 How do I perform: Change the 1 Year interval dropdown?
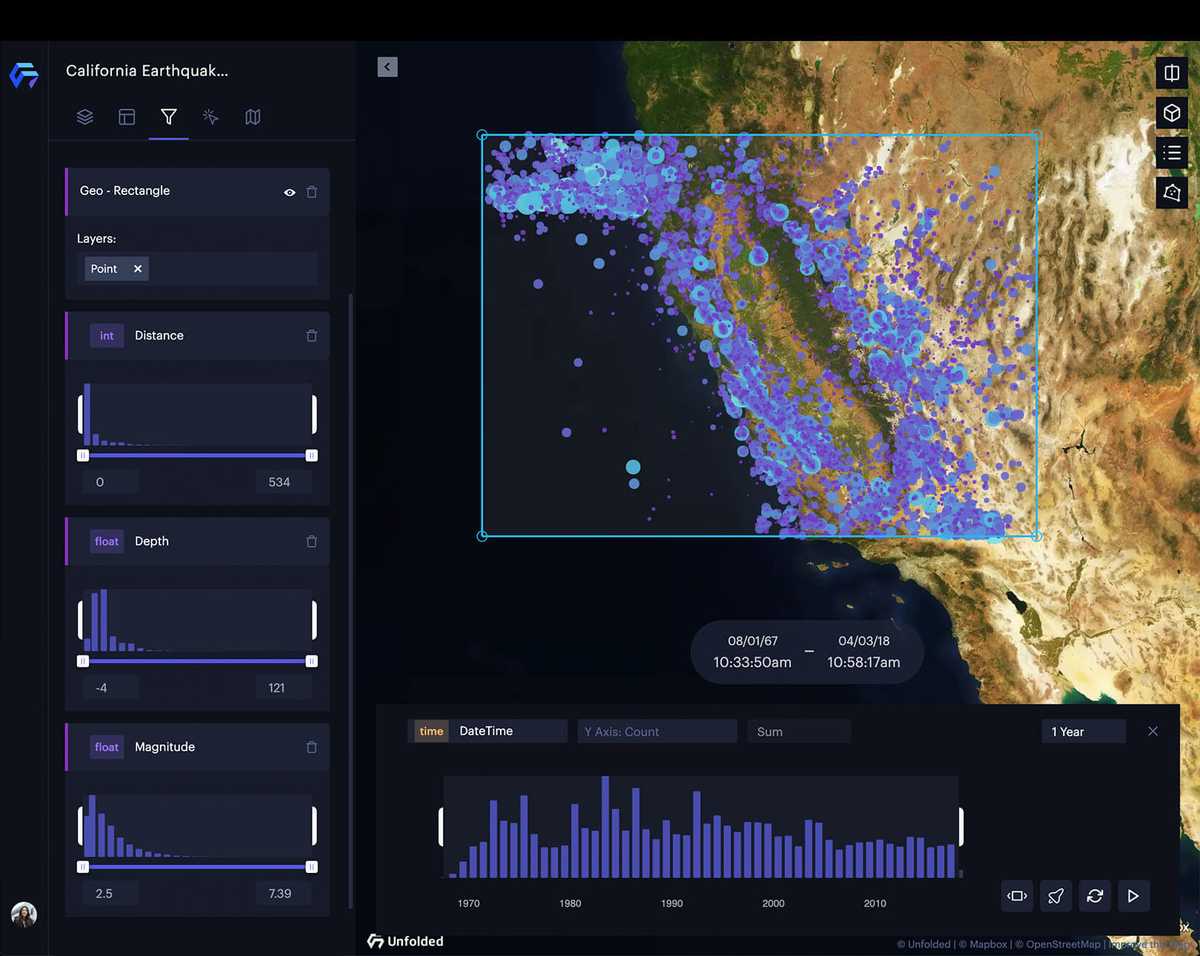(x=1083, y=732)
